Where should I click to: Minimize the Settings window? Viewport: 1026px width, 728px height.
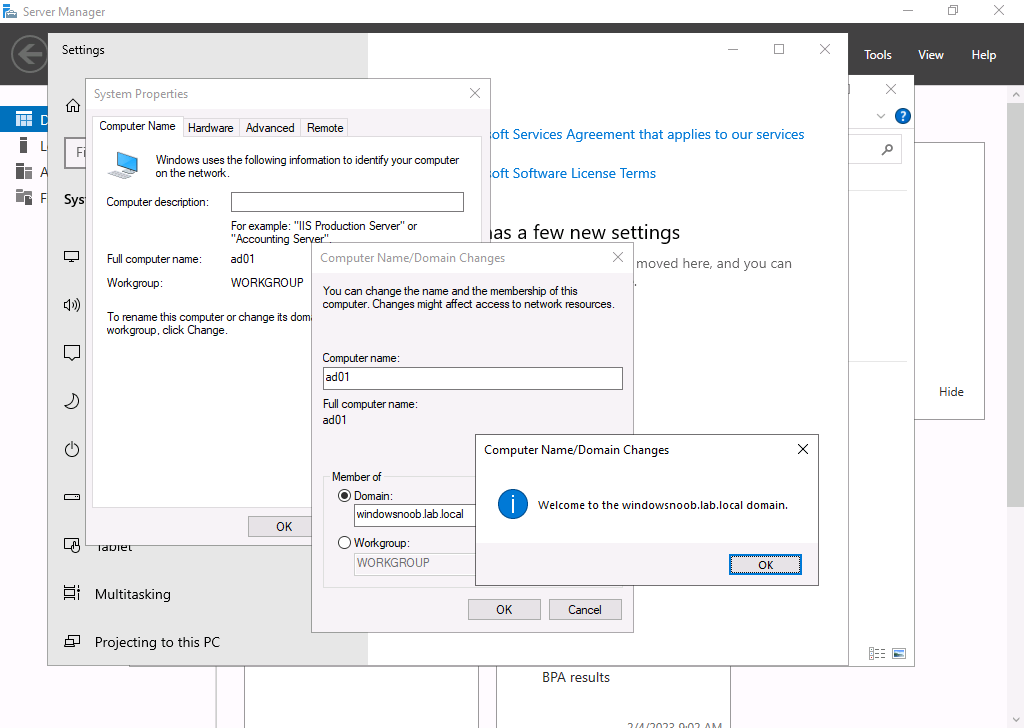pyautogui.click(x=733, y=49)
